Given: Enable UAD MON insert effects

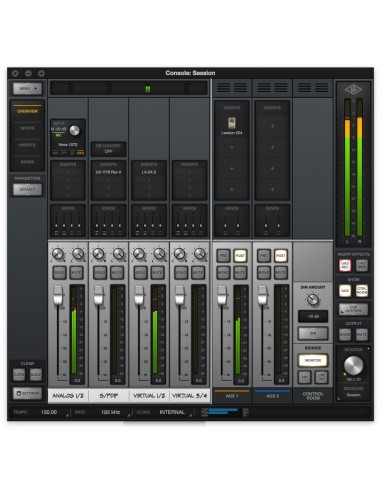Looking at the screenshot, I should [x=362, y=265].
